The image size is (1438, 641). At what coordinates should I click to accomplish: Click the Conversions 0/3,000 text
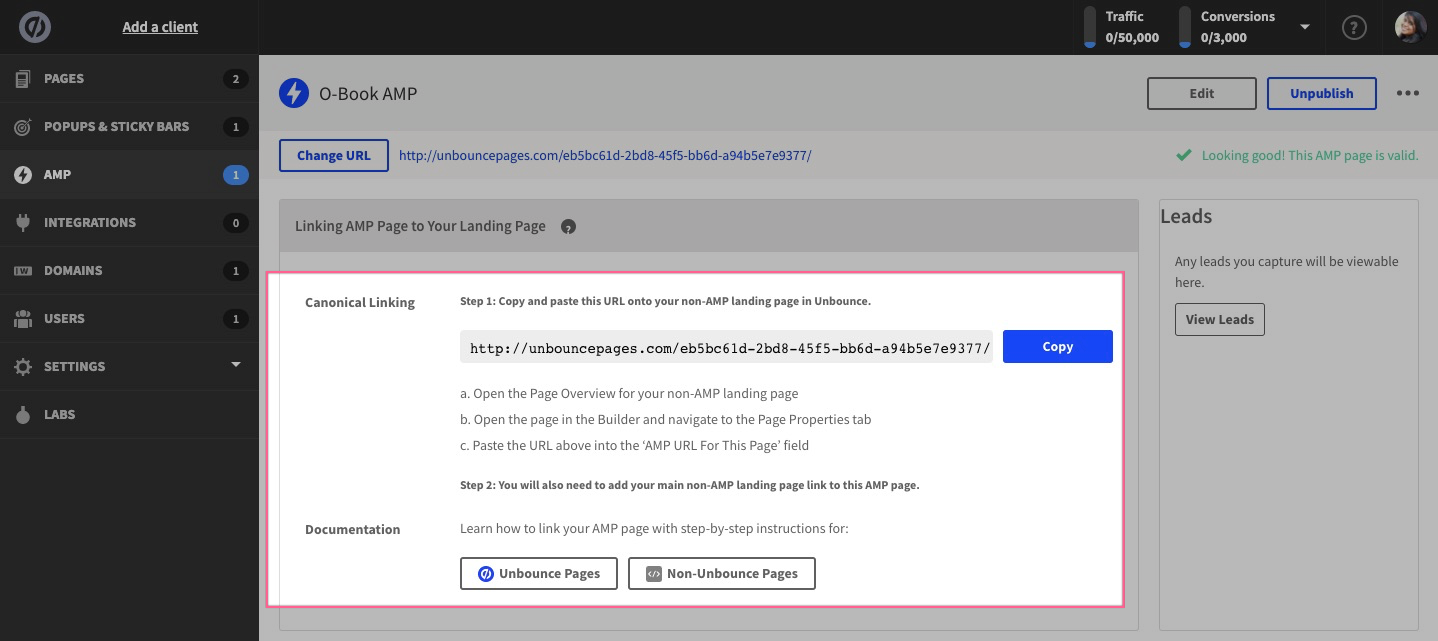pos(1238,27)
